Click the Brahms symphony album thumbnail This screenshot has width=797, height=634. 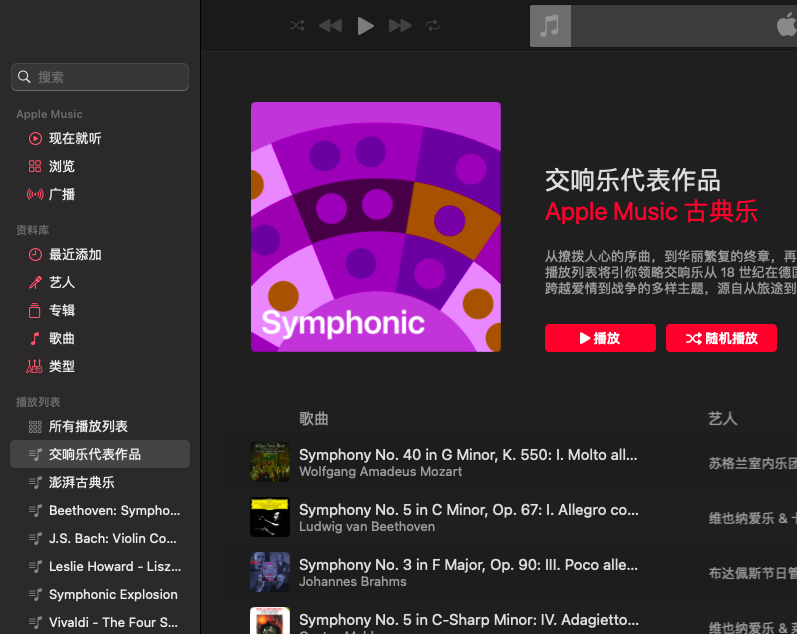270,572
